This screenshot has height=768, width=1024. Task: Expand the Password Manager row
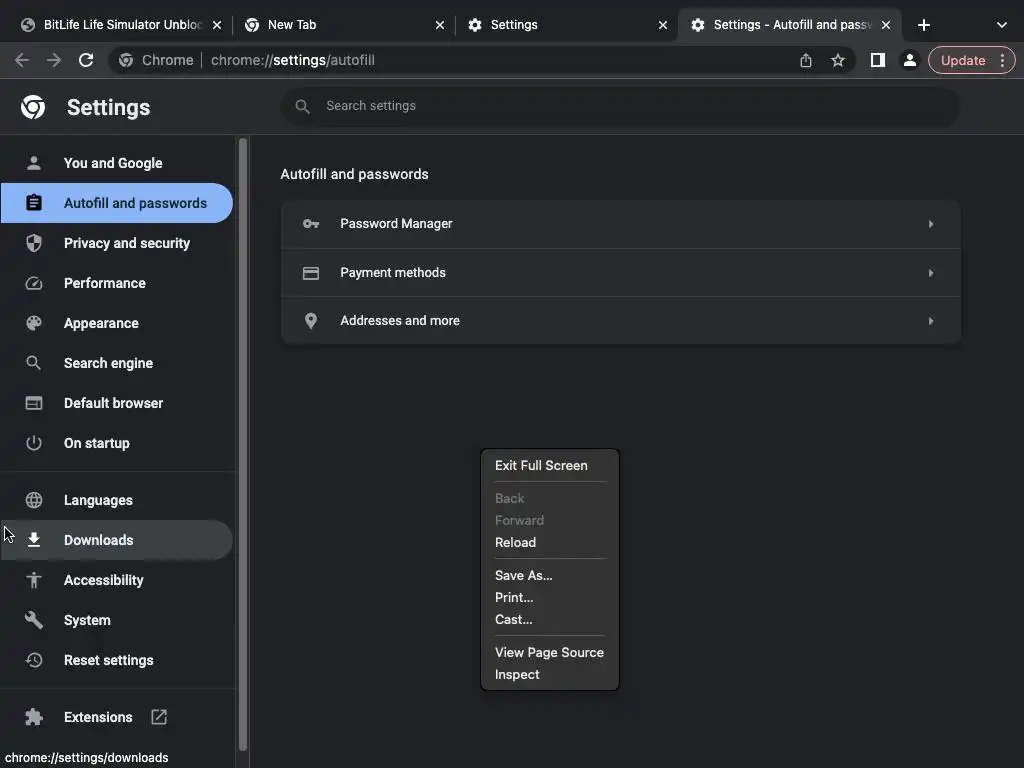coord(620,224)
